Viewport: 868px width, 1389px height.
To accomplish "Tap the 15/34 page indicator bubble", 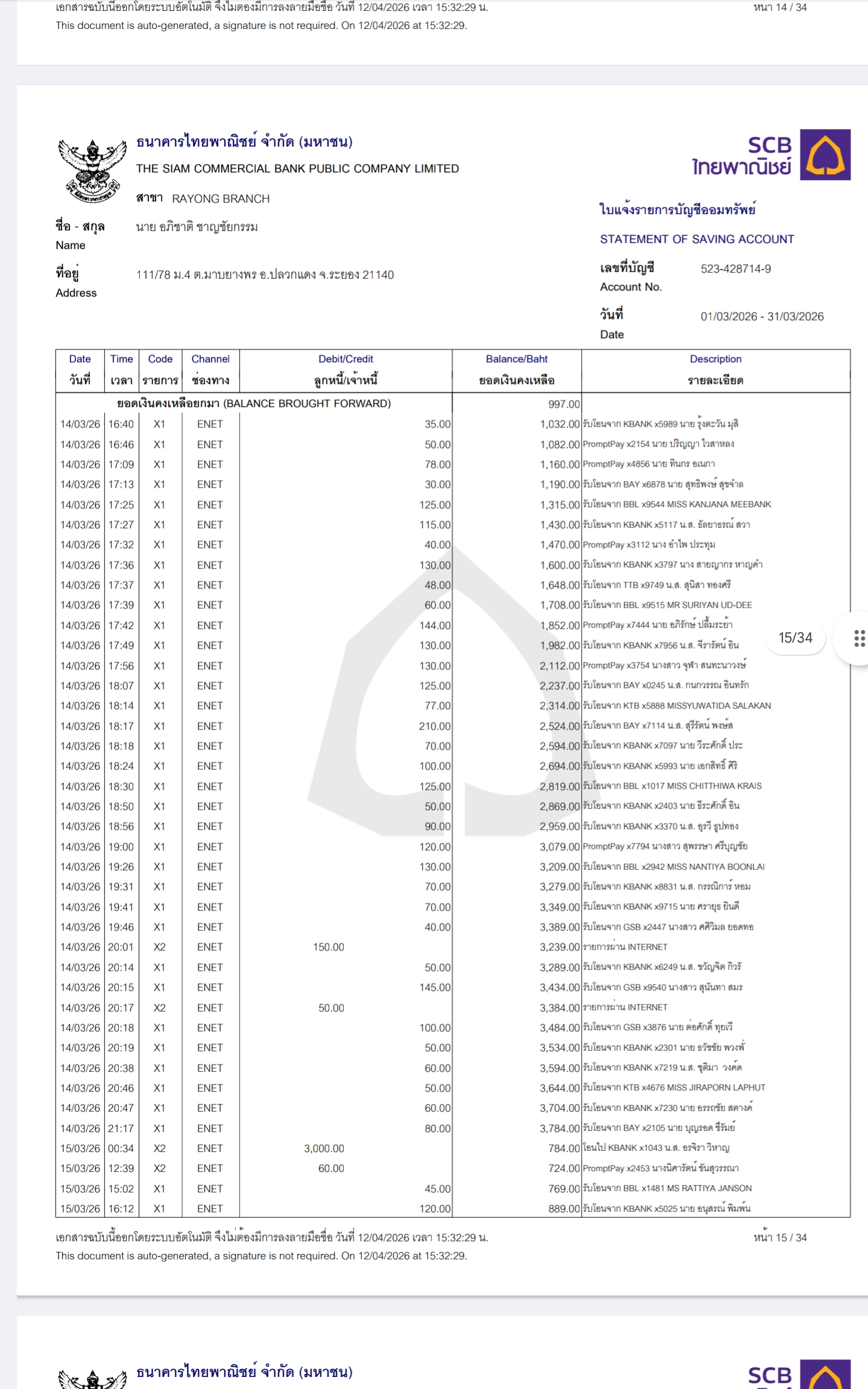I will coord(795,638).
